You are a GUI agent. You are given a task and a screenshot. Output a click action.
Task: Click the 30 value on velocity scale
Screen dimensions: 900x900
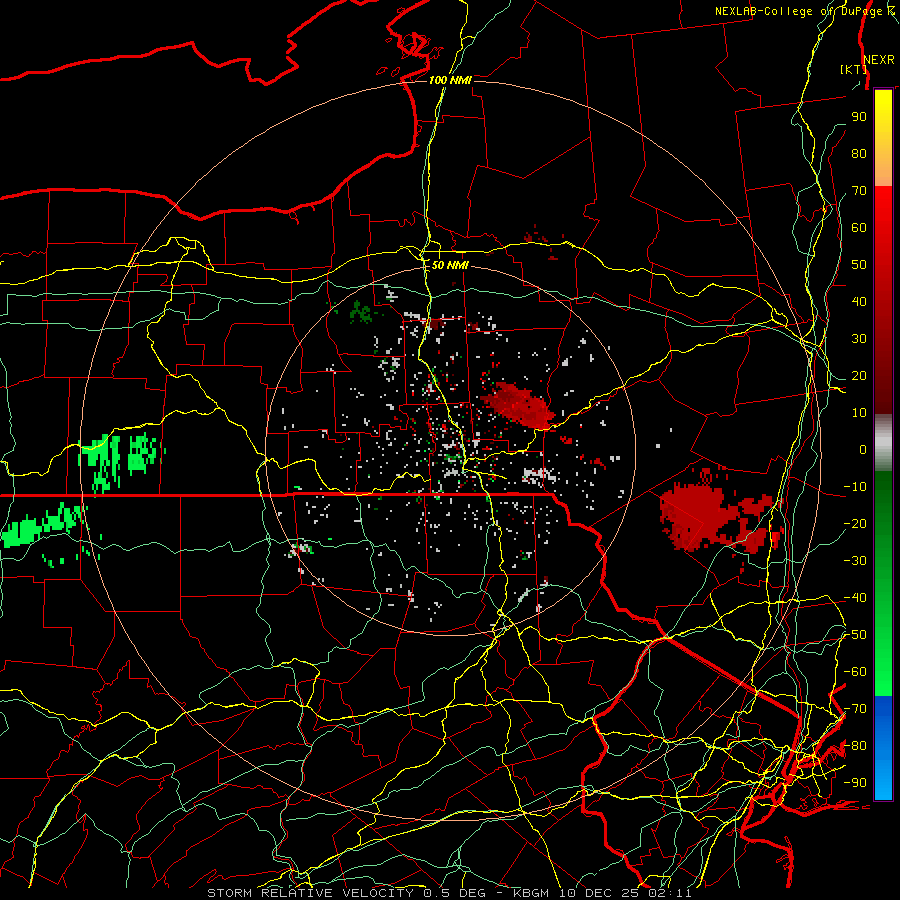(x=859, y=339)
